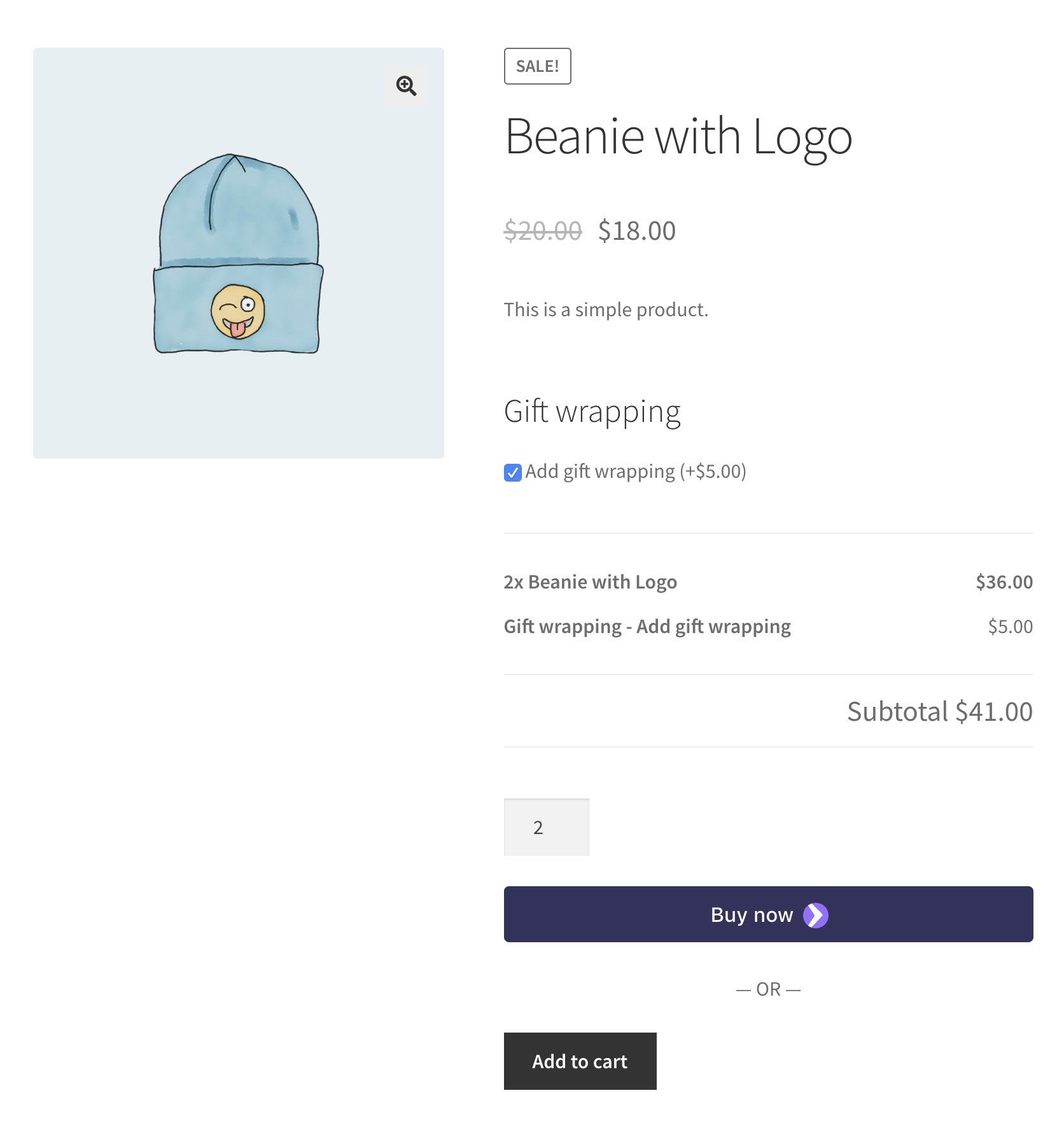Screen dimensions: 1064x1121
Task: Click the discounted $18.00 price
Action: coord(635,231)
